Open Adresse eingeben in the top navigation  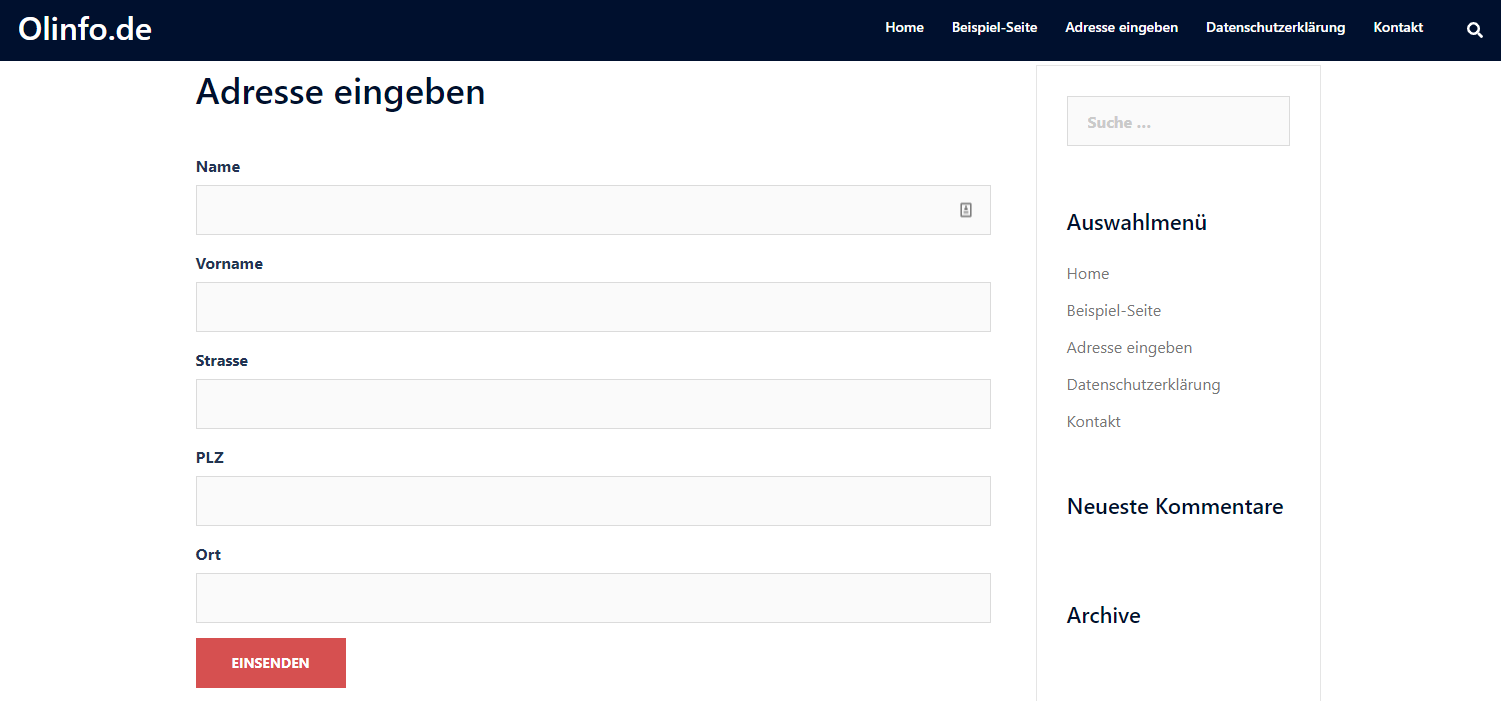(x=1121, y=28)
